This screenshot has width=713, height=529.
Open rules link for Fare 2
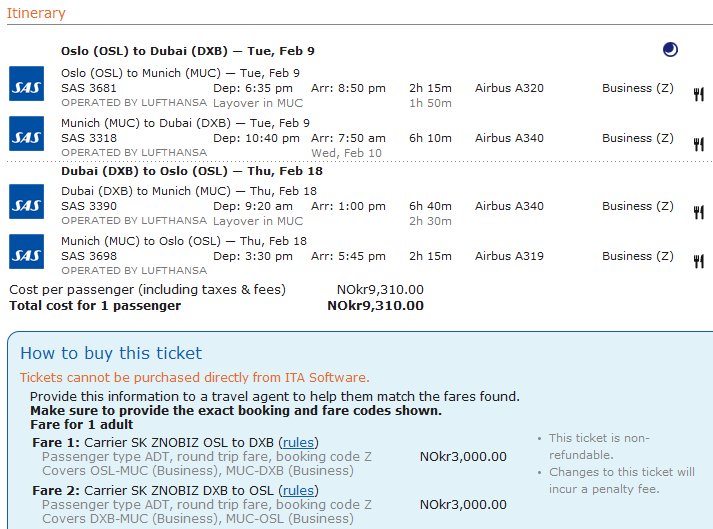tap(299, 491)
